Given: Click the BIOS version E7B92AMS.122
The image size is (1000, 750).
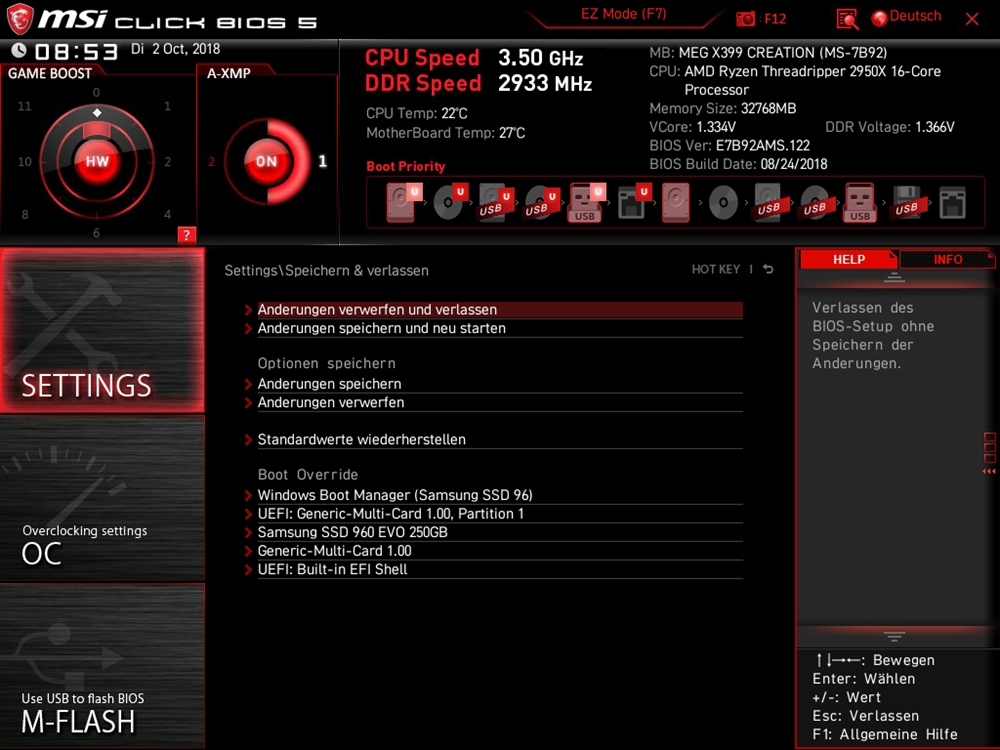Looking at the screenshot, I should coord(762,145).
